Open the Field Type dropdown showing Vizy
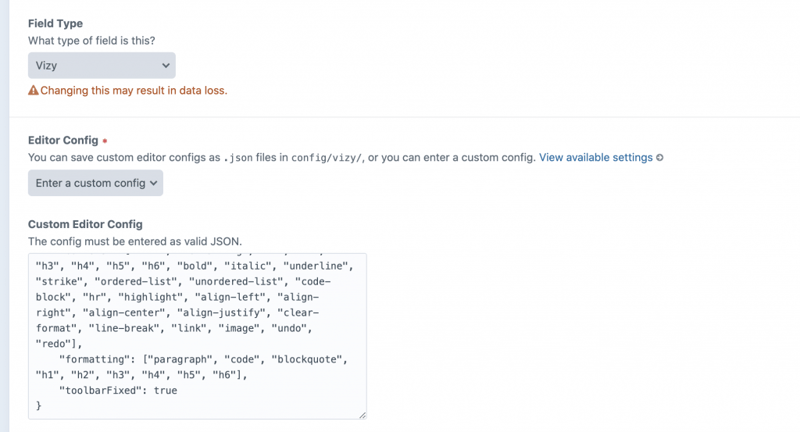The width and height of the screenshot is (800, 432). click(x=100, y=65)
